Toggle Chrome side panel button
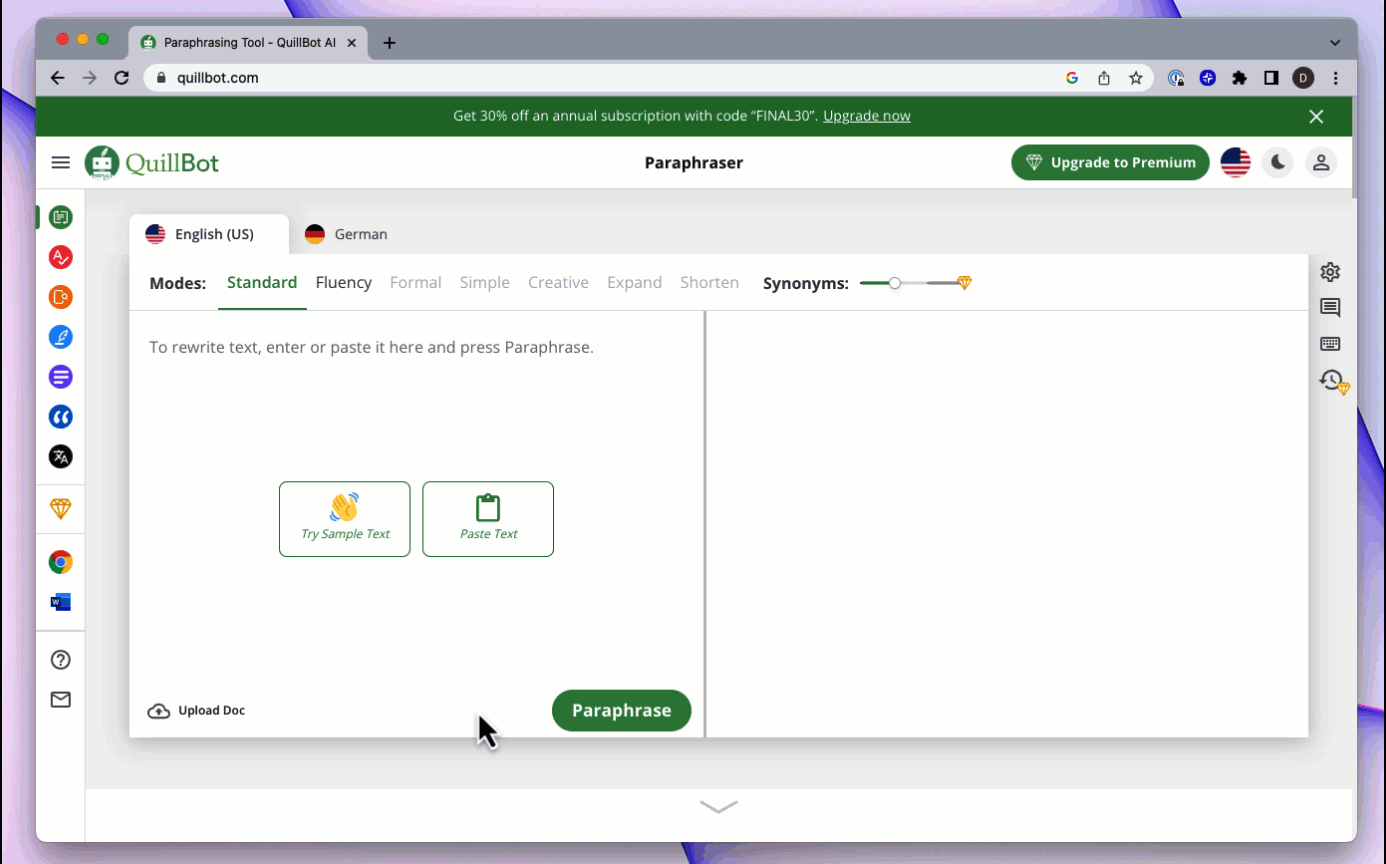Image resolution: width=1386 pixels, height=864 pixels. [1272, 78]
